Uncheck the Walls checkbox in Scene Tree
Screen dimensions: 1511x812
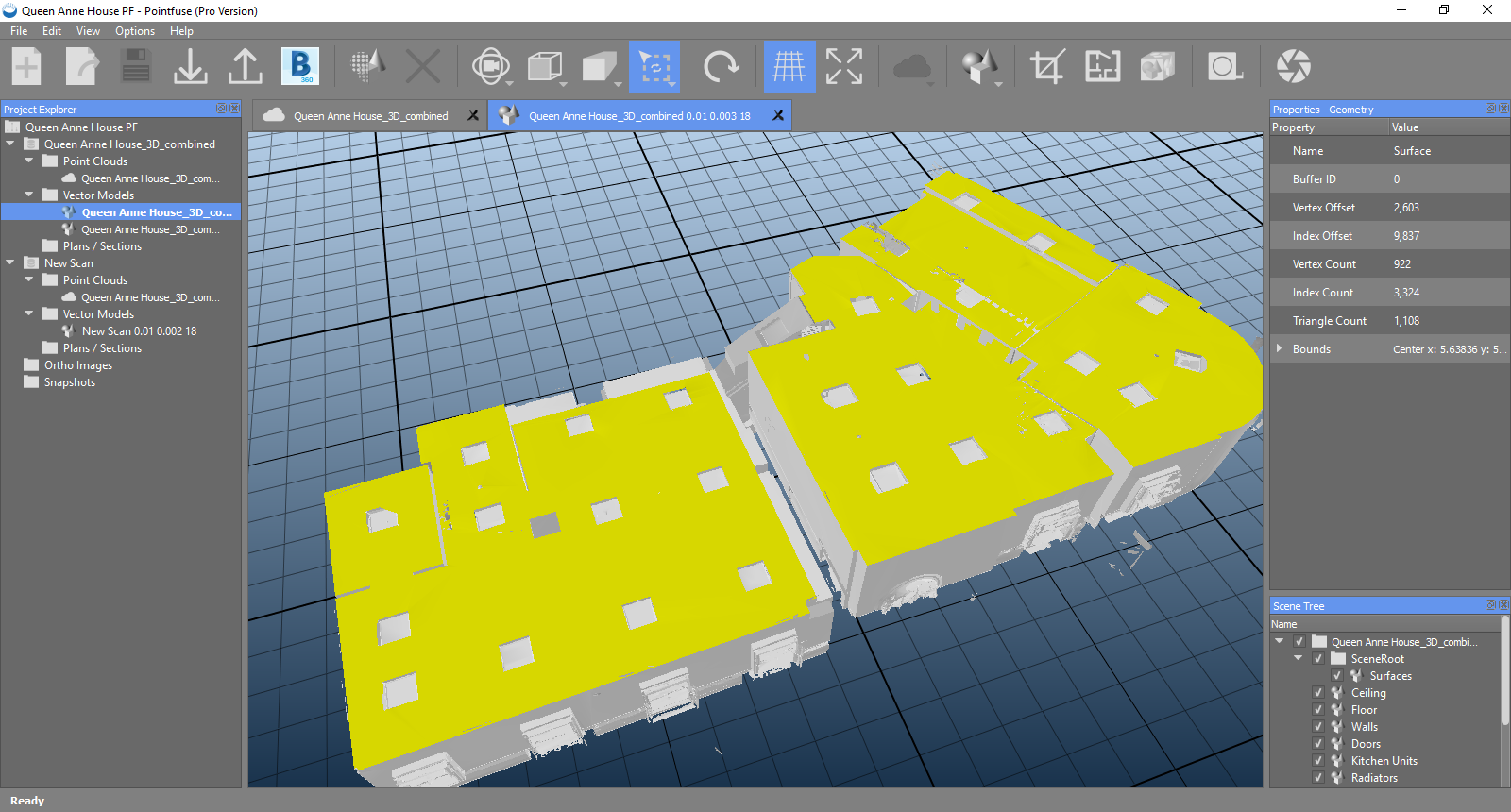1318,727
